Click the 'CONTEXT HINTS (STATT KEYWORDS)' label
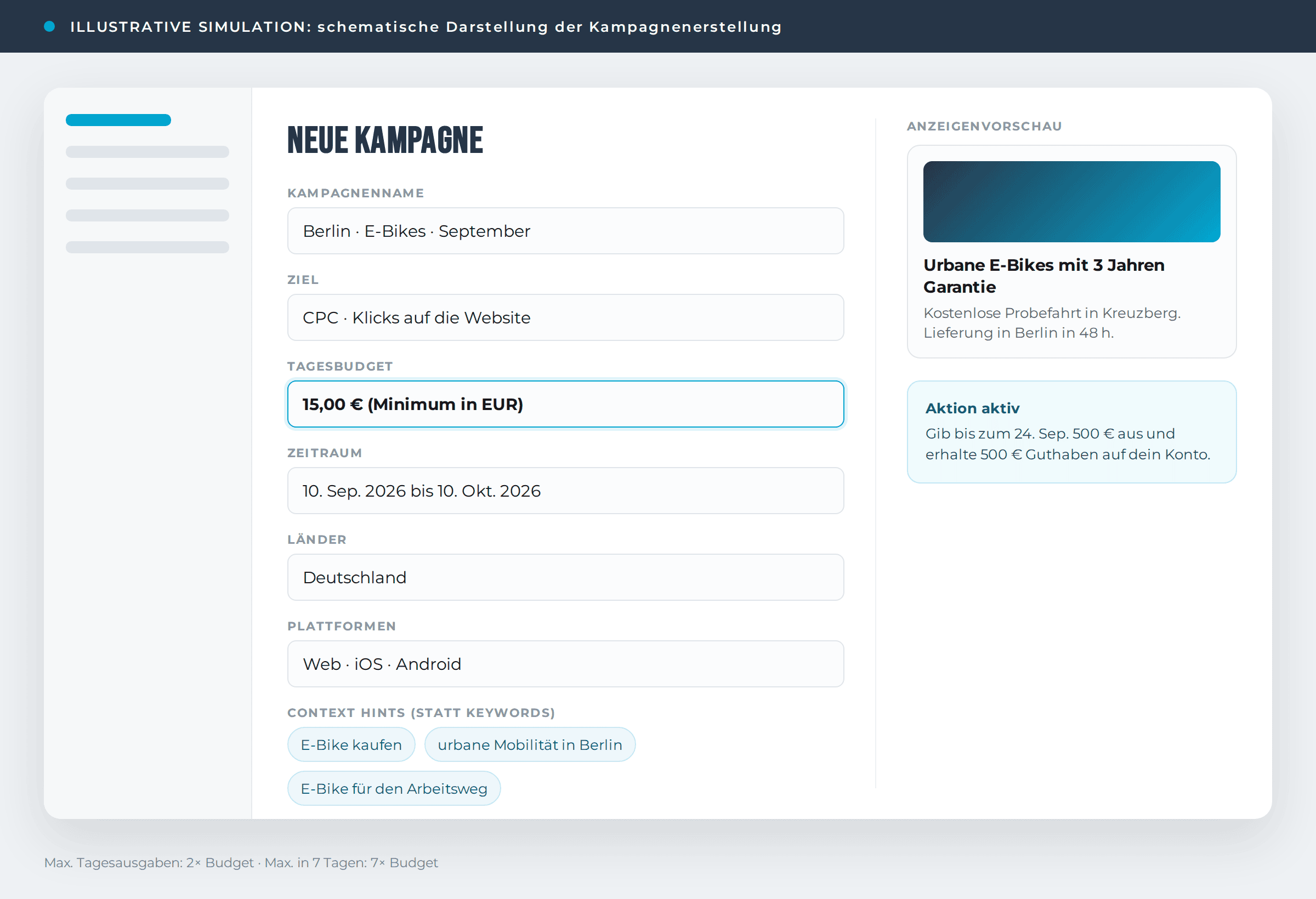Image resolution: width=1316 pixels, height=899 pixels. pos(421,713)
